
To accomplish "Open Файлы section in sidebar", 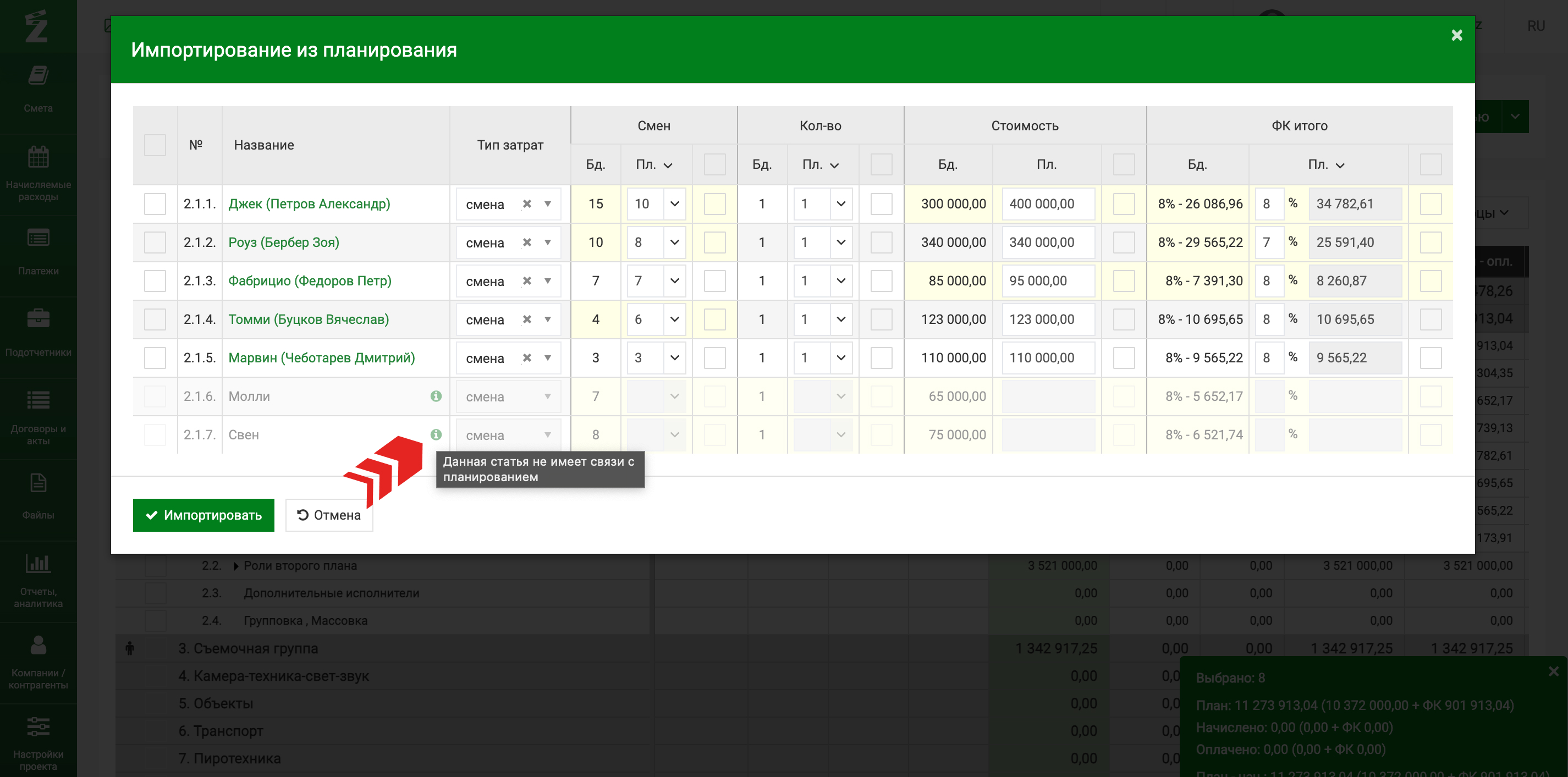I will pos(38,497).
